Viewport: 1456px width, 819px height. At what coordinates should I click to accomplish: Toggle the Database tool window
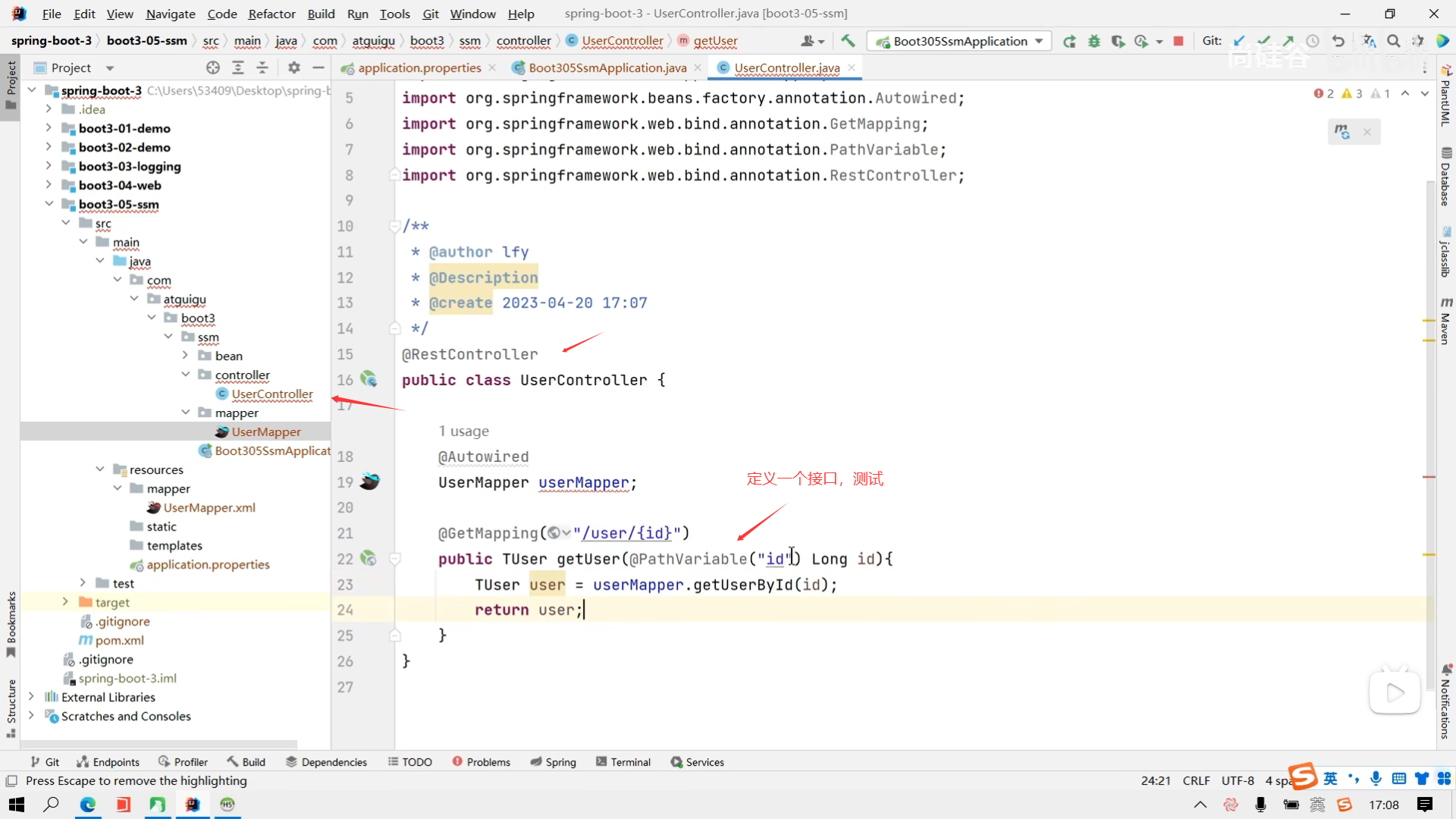tap(1446, 177)
